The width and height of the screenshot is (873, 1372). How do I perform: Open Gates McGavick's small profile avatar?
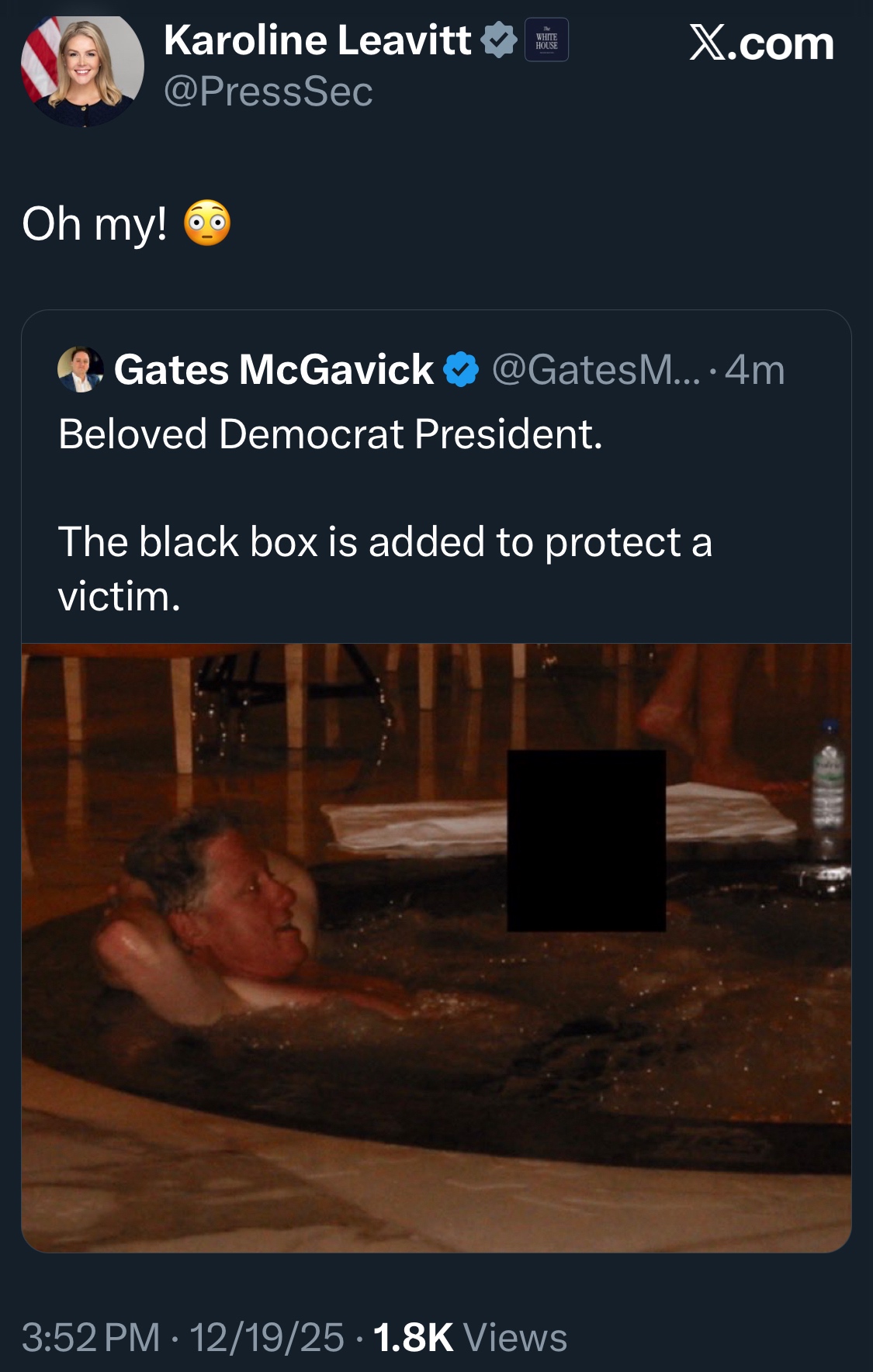[x=80, y=369]
